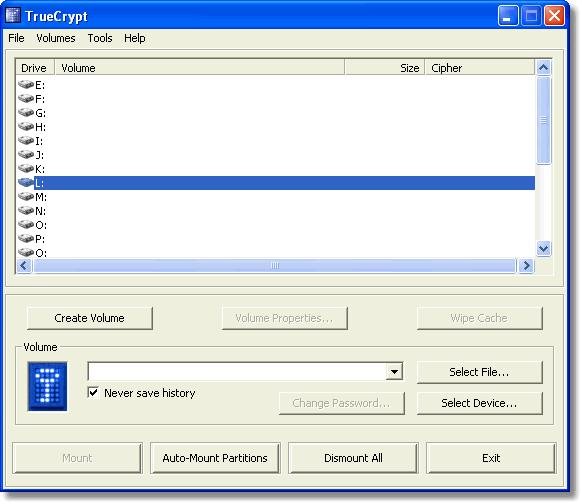582x504 pixels.
Task: Click the Create Volume button
Action: tap(90, 318)
